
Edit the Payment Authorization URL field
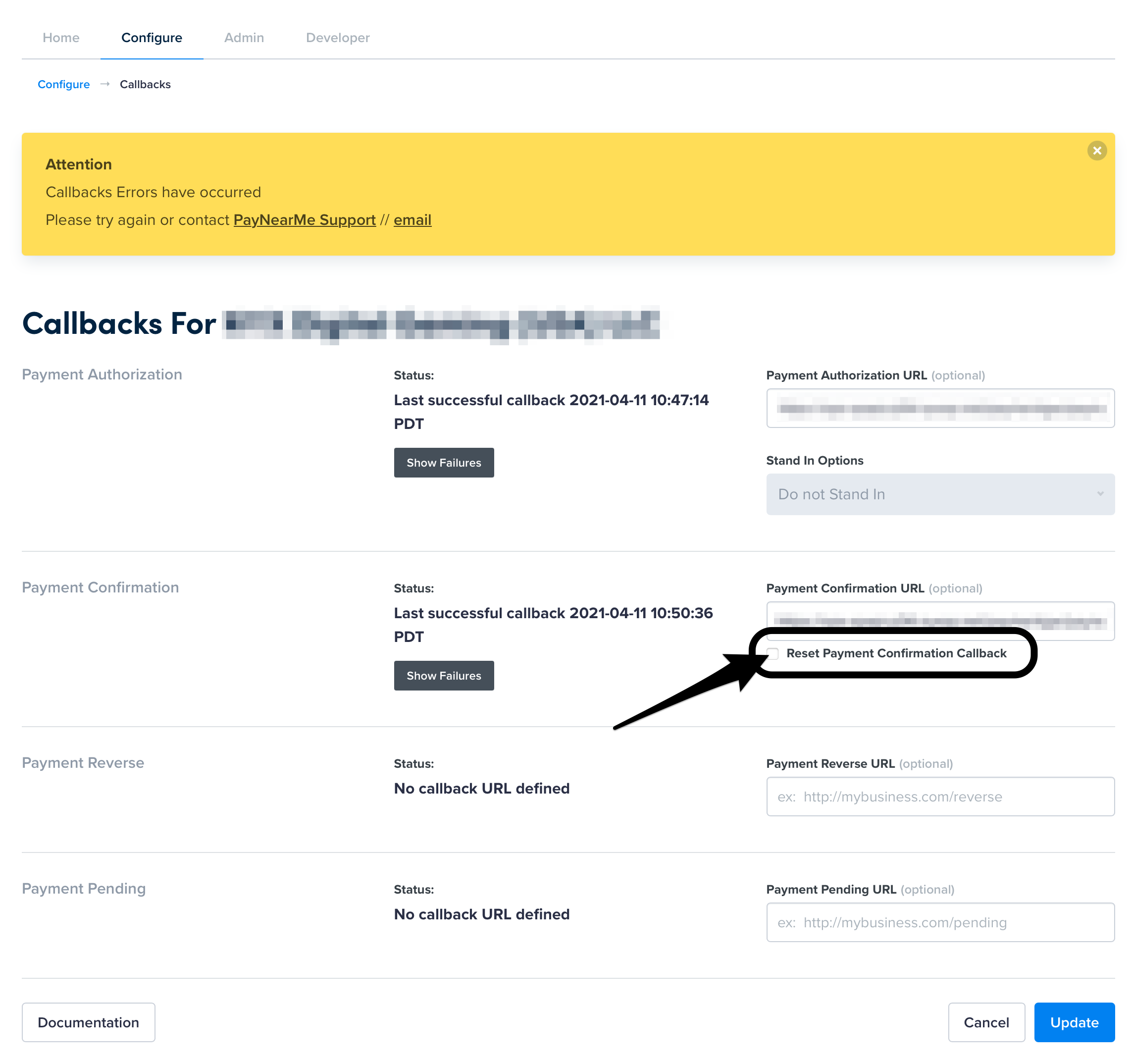[x=940, y=408]
